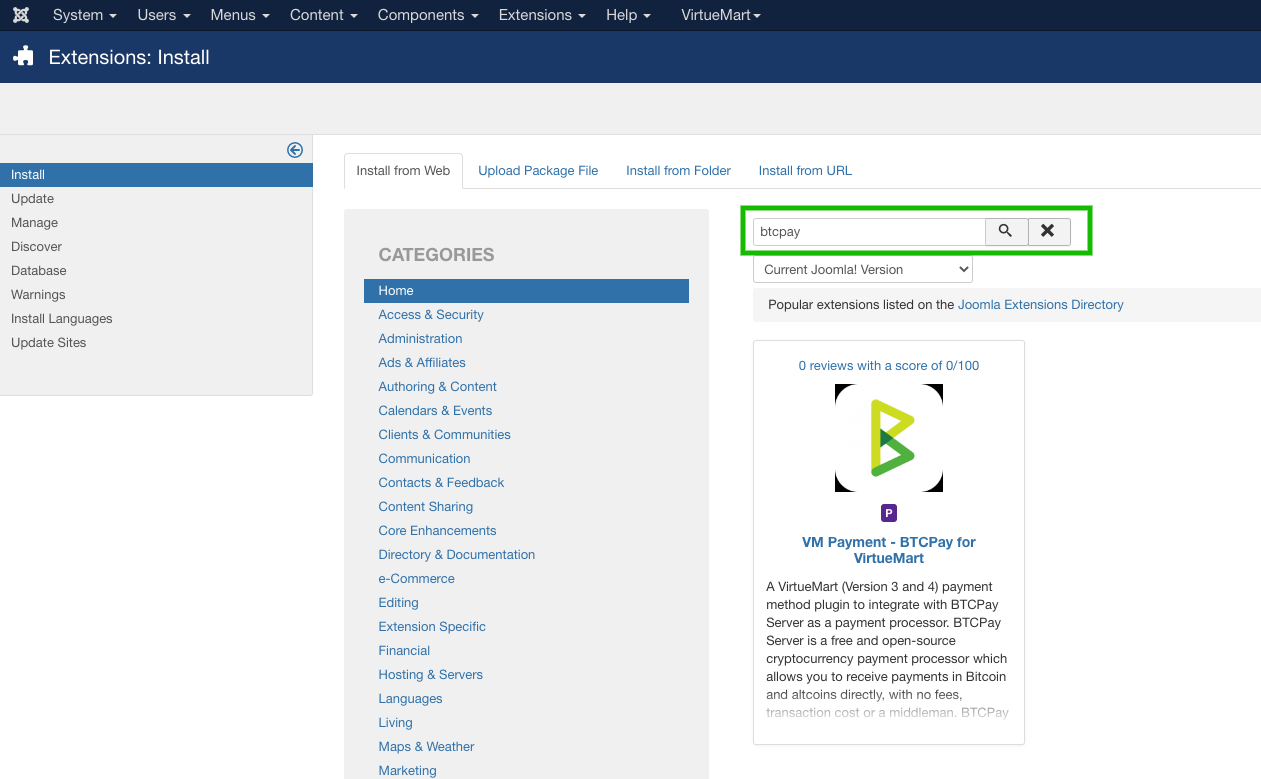This screenshot has height=779, width=1261.
Task: Clear search with the X button
Action: tap(1048, 231)
